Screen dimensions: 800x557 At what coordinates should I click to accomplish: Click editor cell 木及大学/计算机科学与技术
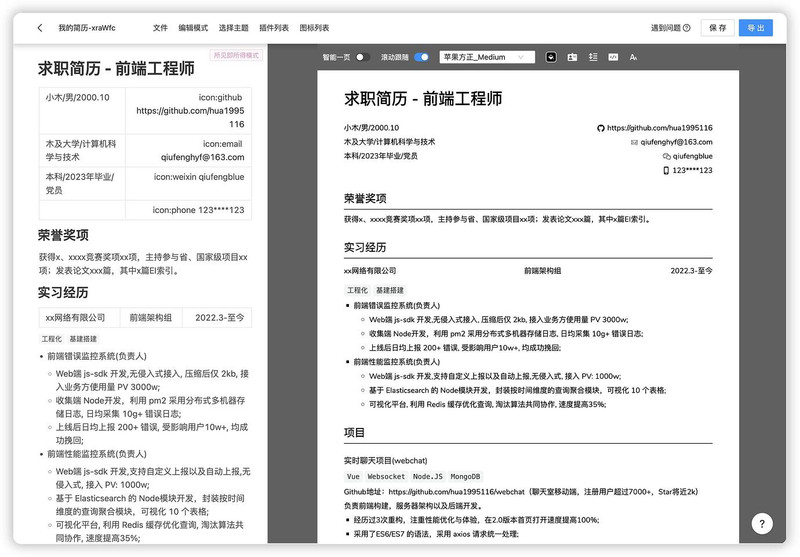[x=82, y=150]
